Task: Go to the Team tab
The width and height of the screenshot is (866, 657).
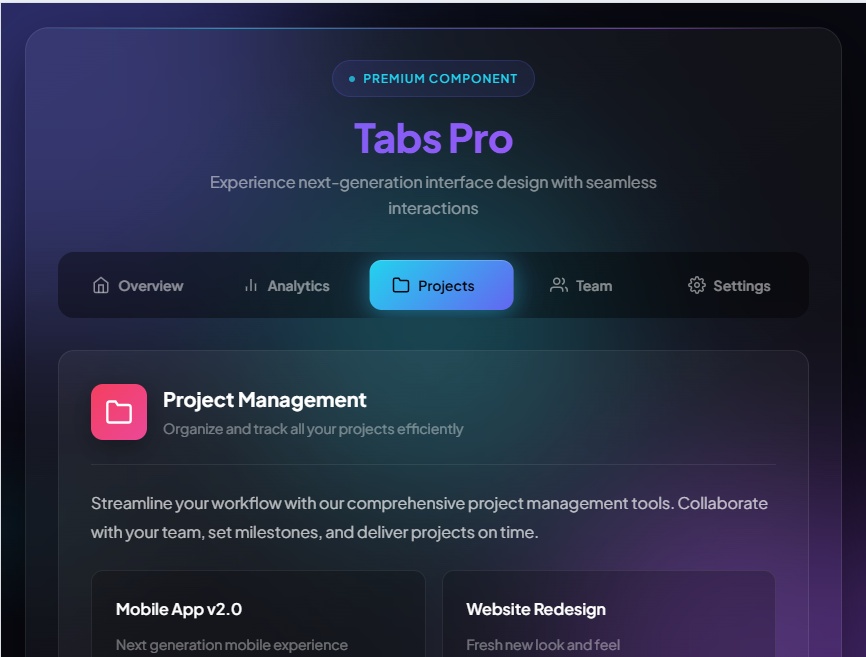Action: (581, 285)
